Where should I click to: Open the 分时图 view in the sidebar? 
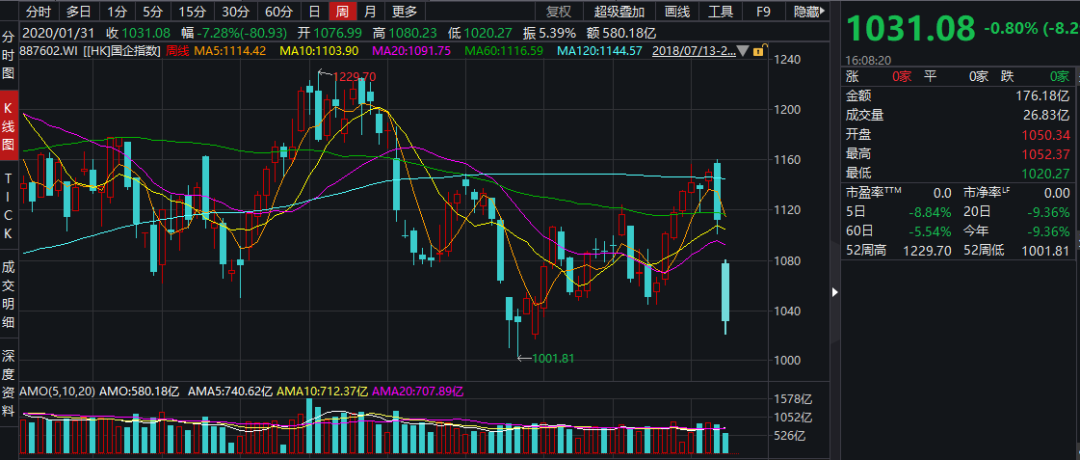8,54
